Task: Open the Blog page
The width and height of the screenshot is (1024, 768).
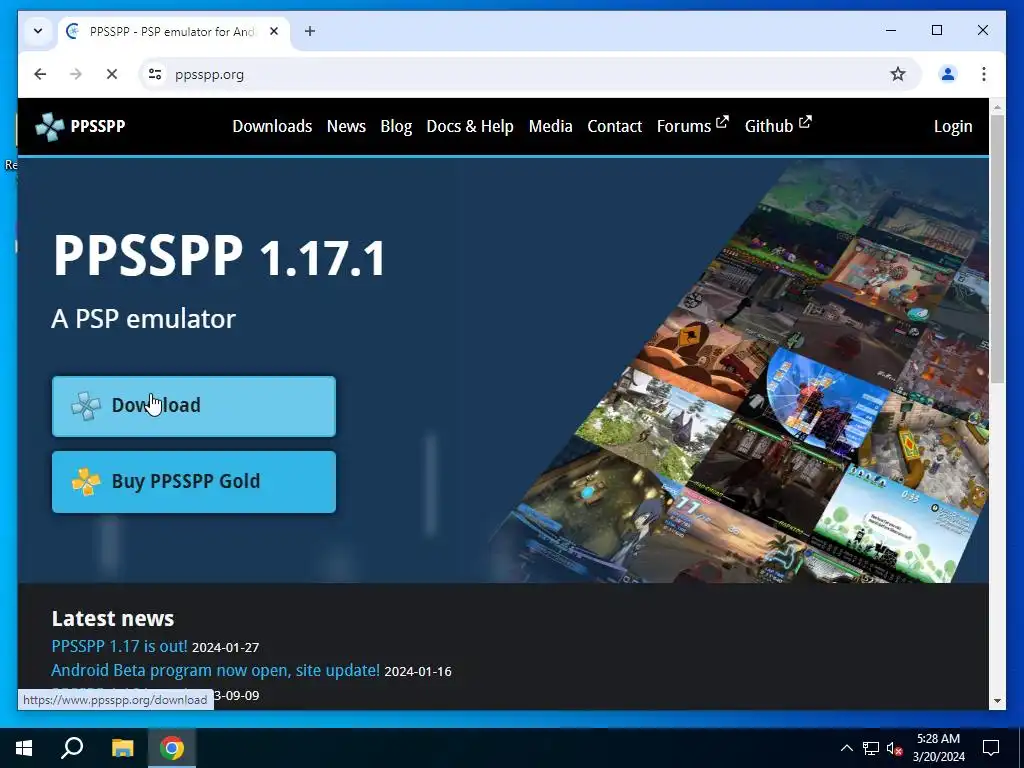Action: pos(396,126)
